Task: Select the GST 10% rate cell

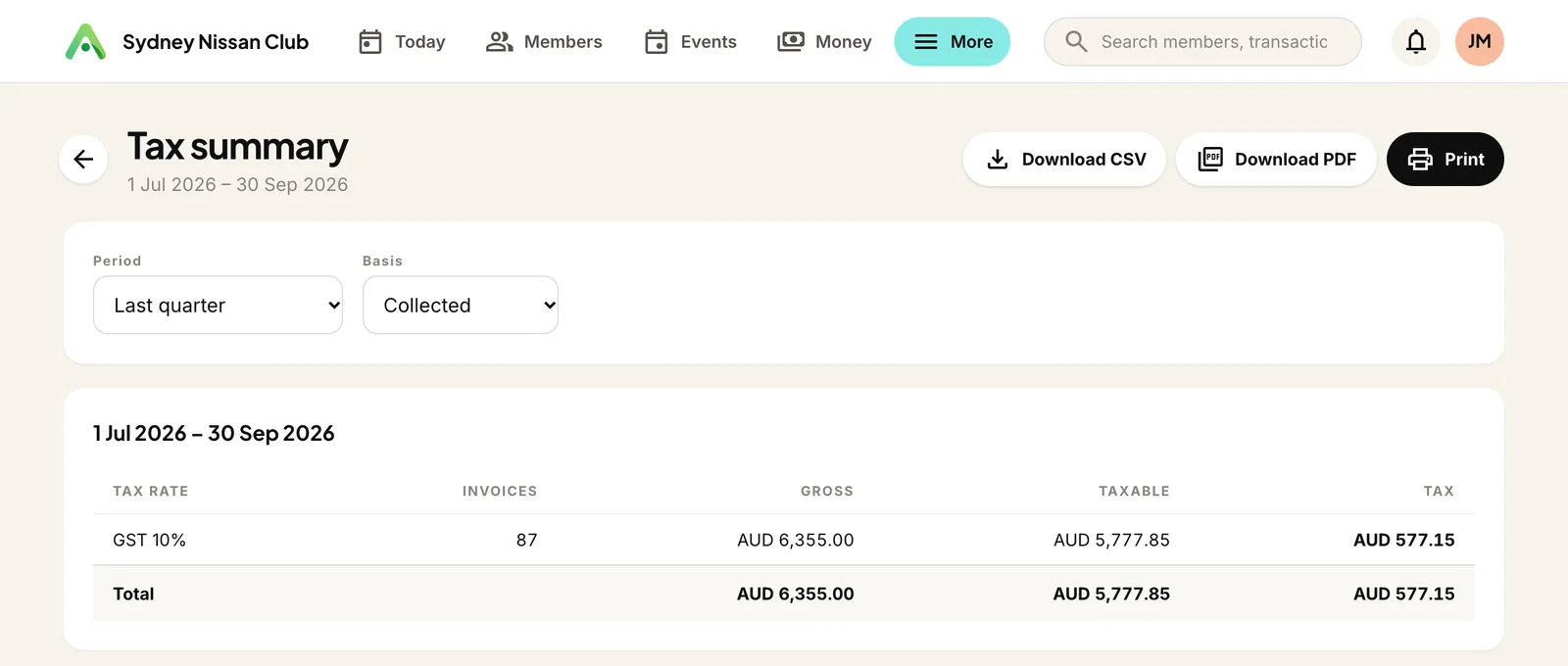Action: click(149, 540)
